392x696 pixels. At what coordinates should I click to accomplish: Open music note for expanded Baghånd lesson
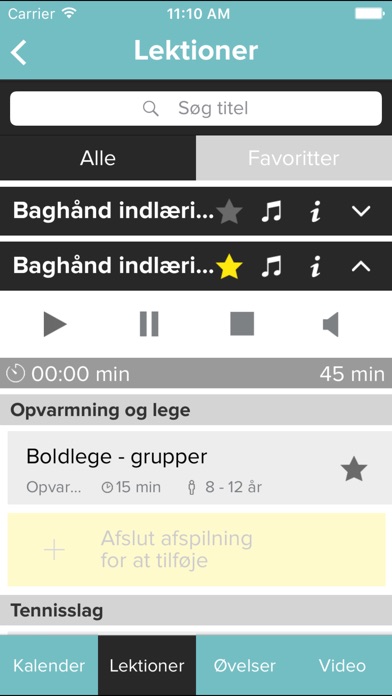click(271, 267)
